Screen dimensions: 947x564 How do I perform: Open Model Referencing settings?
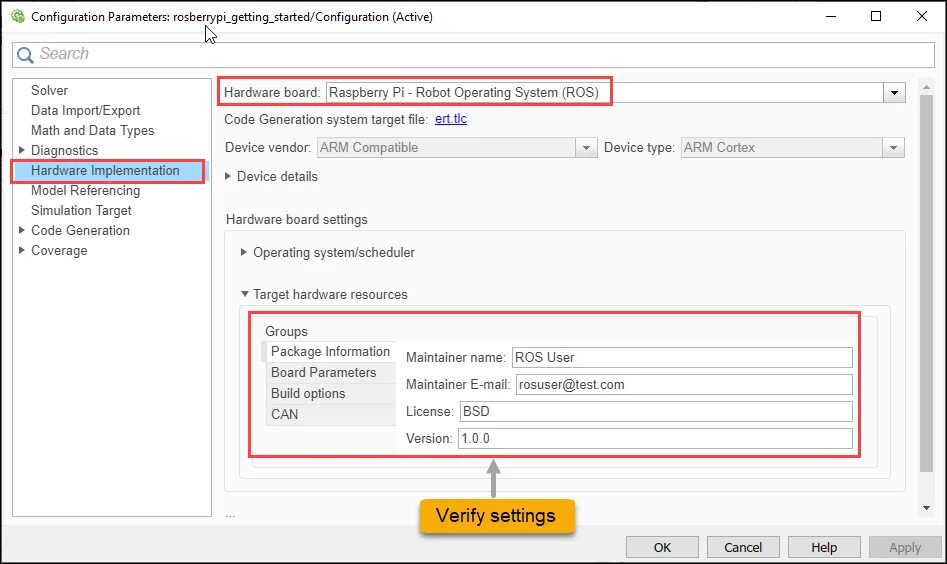coord(85,190)
